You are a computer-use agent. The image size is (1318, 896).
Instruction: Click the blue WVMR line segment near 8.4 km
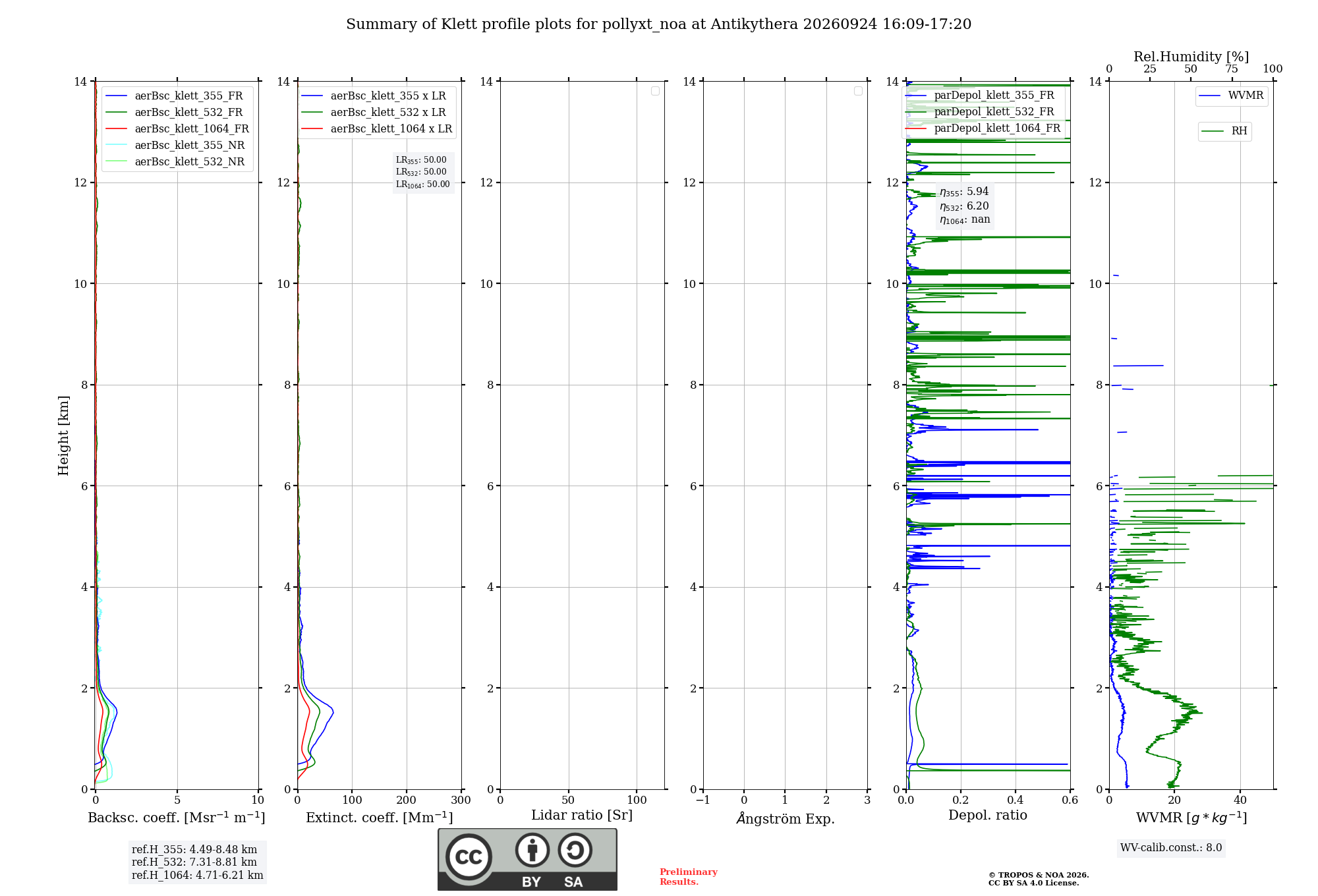(1138, 366)
